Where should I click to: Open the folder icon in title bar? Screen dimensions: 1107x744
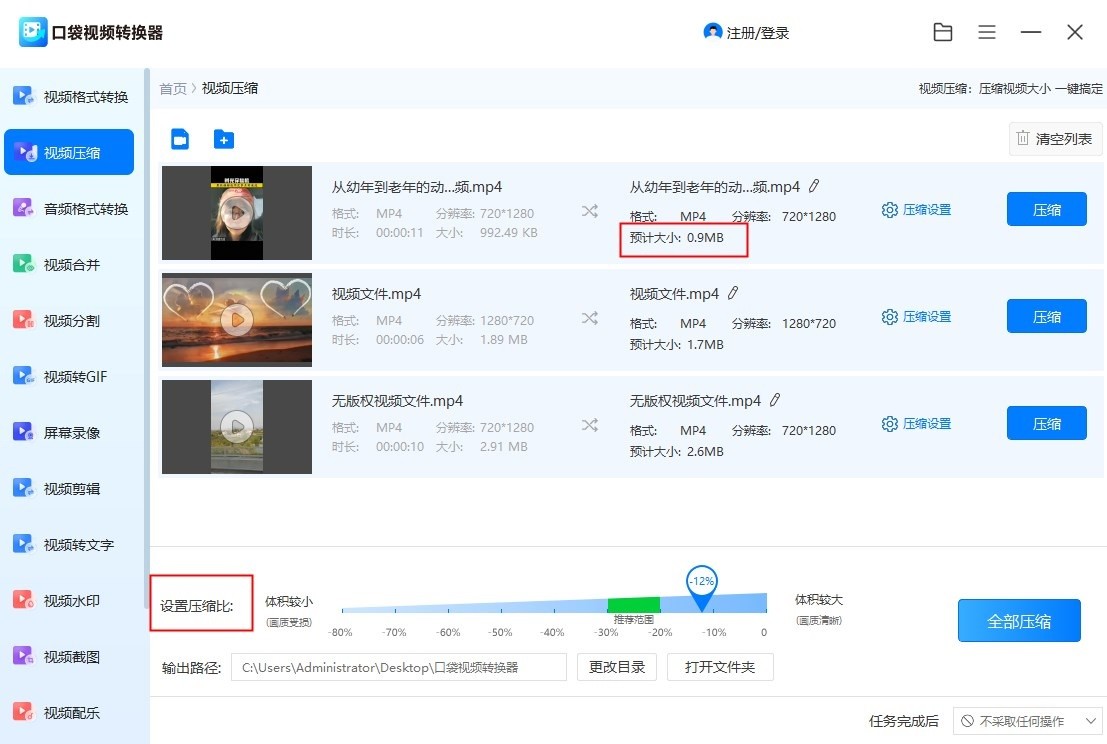[942, 32]
